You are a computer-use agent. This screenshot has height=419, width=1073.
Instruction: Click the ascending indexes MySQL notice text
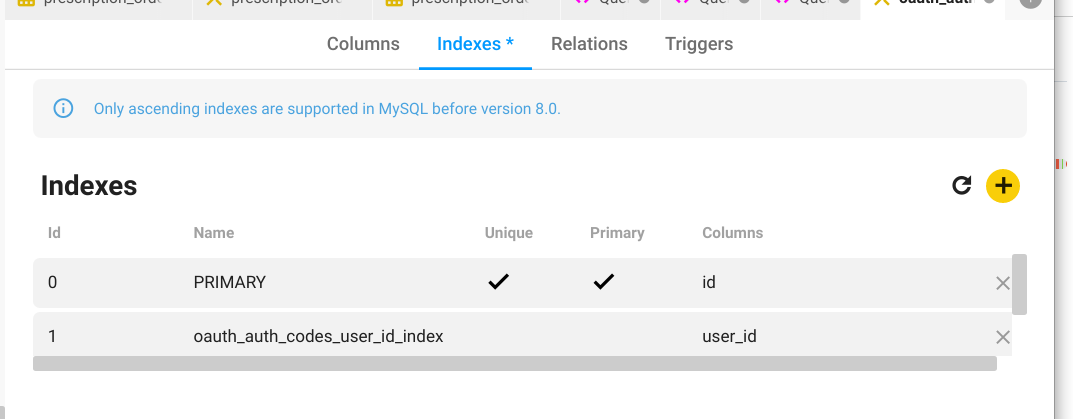pyautogui.click(x=327, y=108)
